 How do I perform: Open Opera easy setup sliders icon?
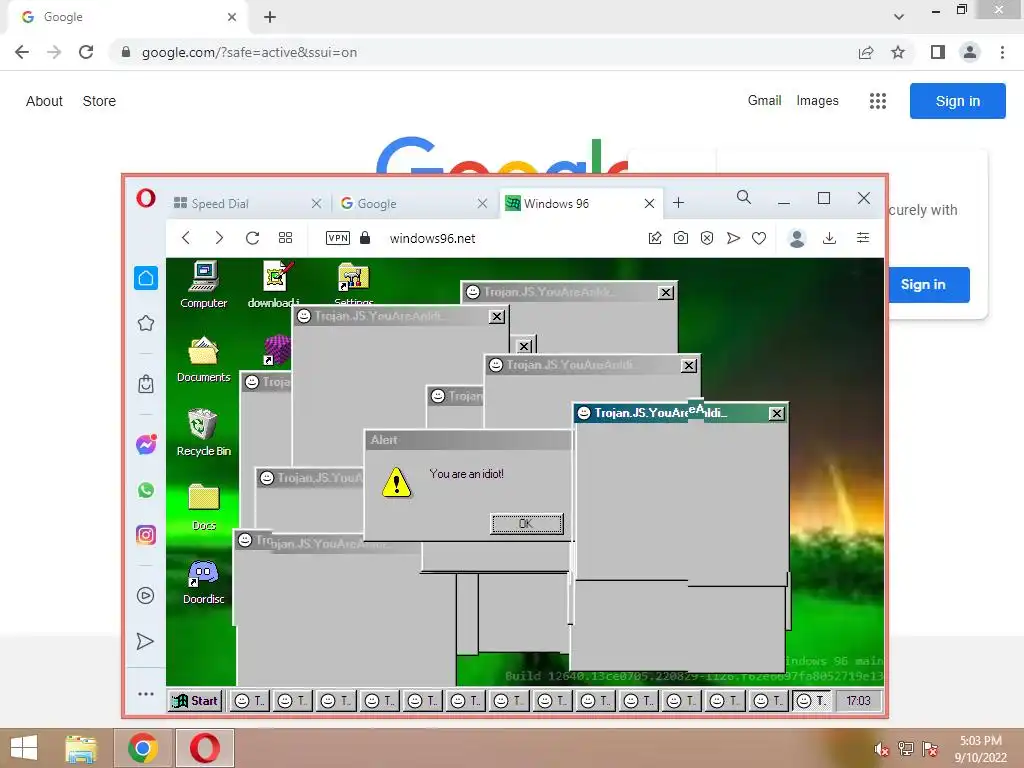pos(863,238)
